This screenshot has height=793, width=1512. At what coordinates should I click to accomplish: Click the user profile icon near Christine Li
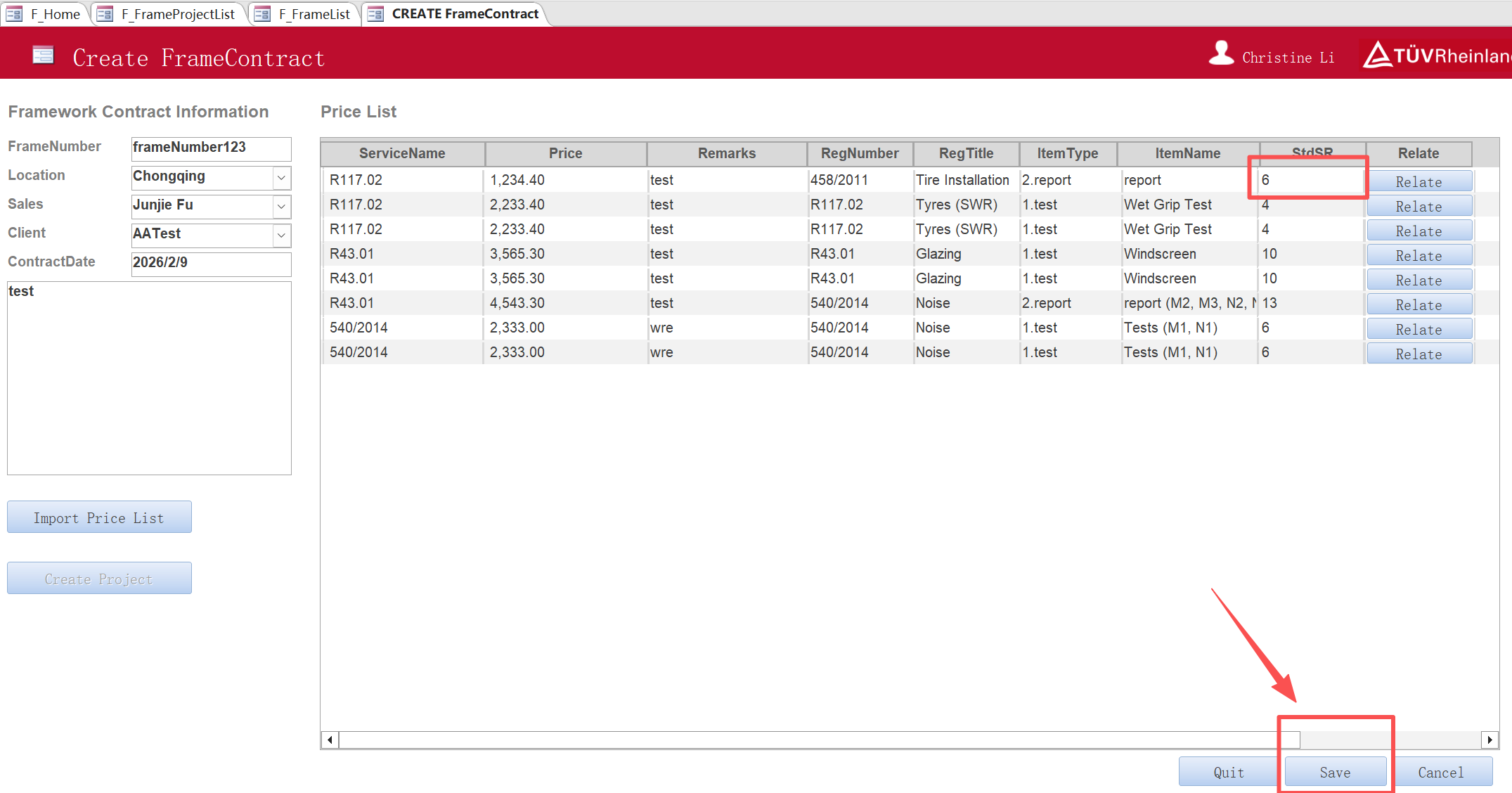click(x=1221, y=53)
